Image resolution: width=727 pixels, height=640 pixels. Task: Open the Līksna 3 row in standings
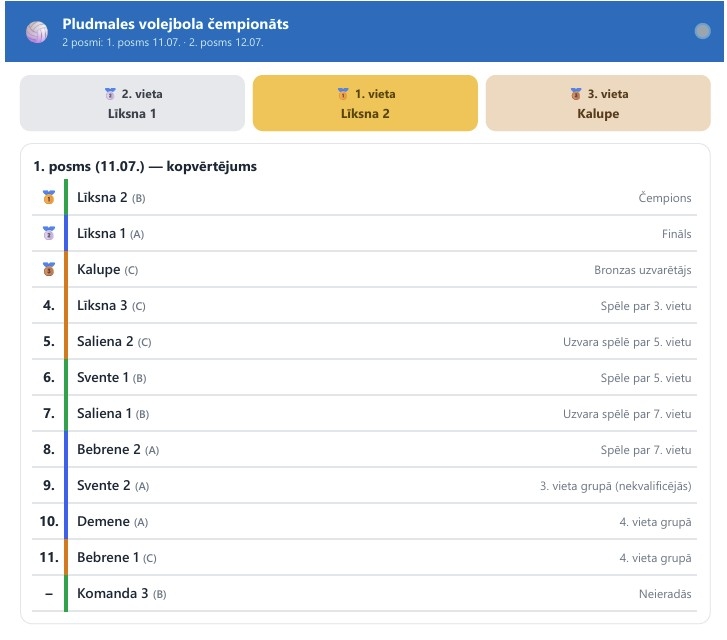364,305
